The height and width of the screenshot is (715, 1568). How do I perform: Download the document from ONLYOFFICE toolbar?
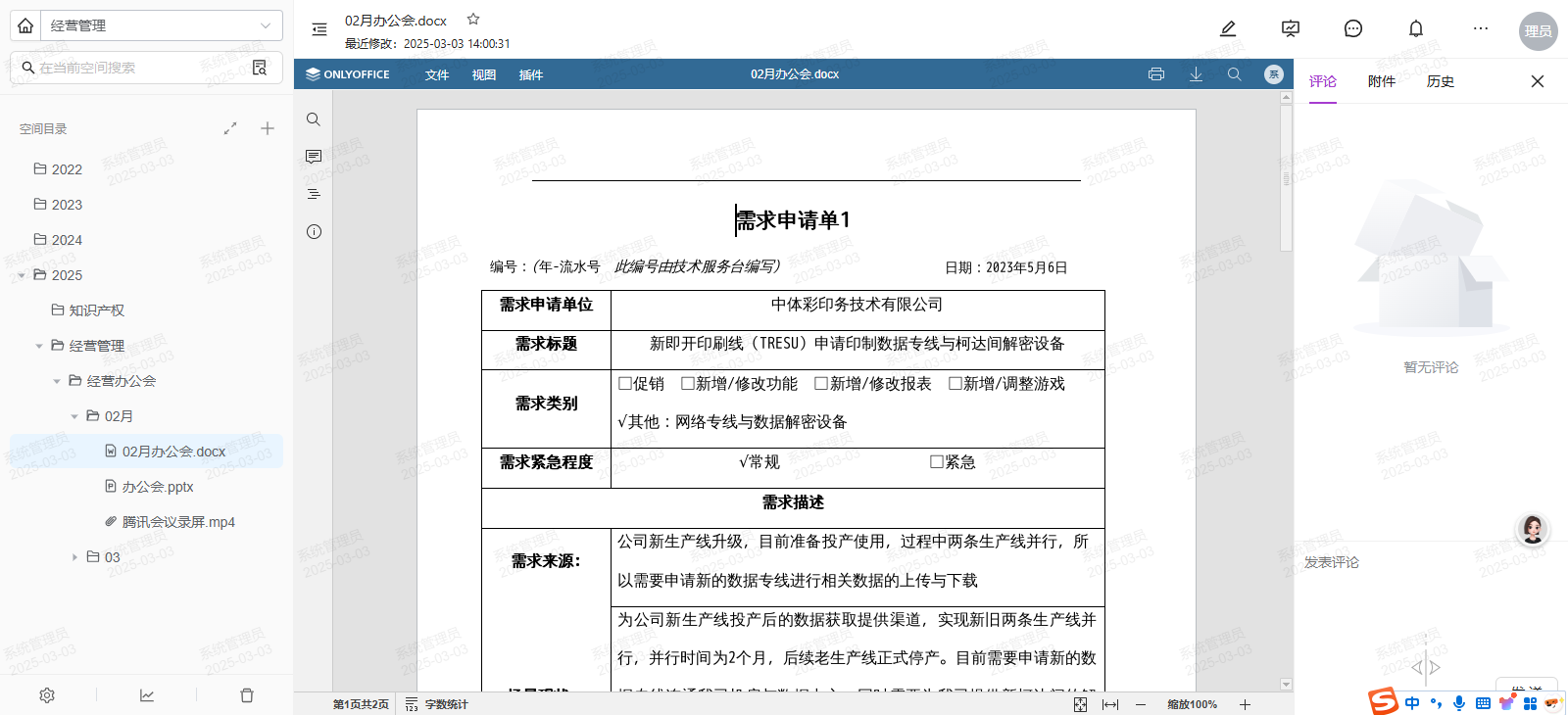(1196, 74)
